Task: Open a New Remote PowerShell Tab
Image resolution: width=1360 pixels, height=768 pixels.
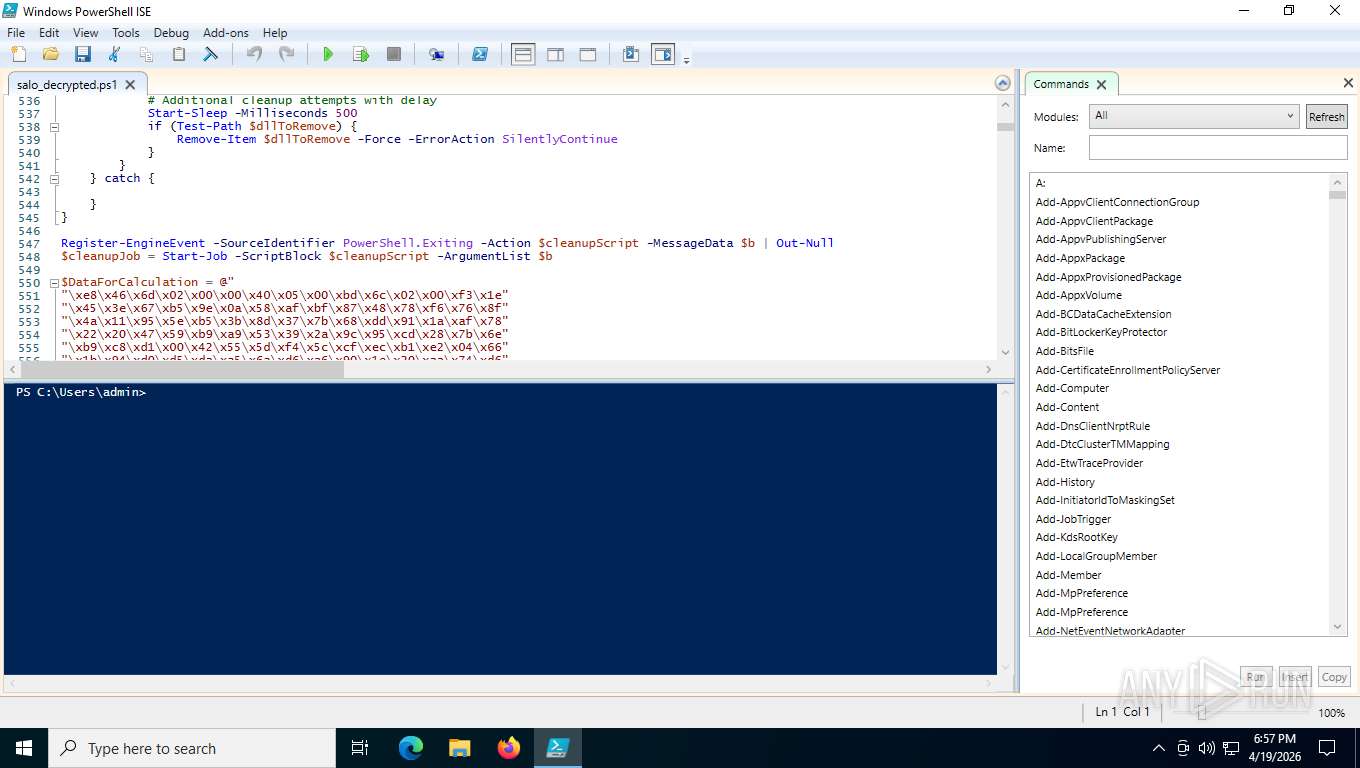Action: tap(436, 54)
